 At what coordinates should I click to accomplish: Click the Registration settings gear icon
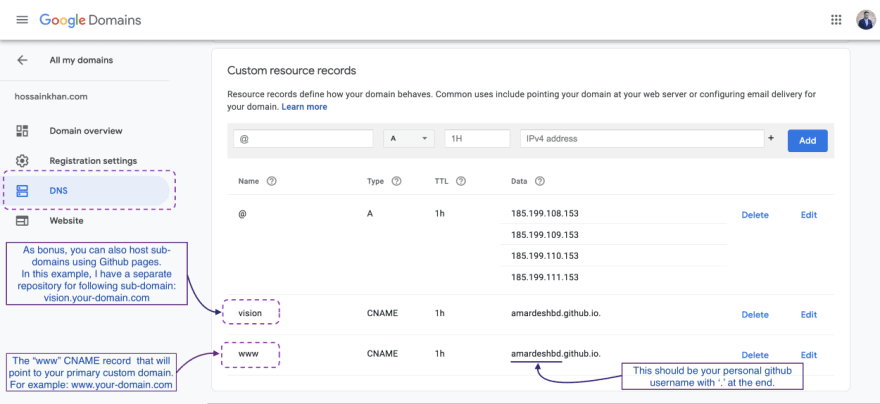point(22,160)
